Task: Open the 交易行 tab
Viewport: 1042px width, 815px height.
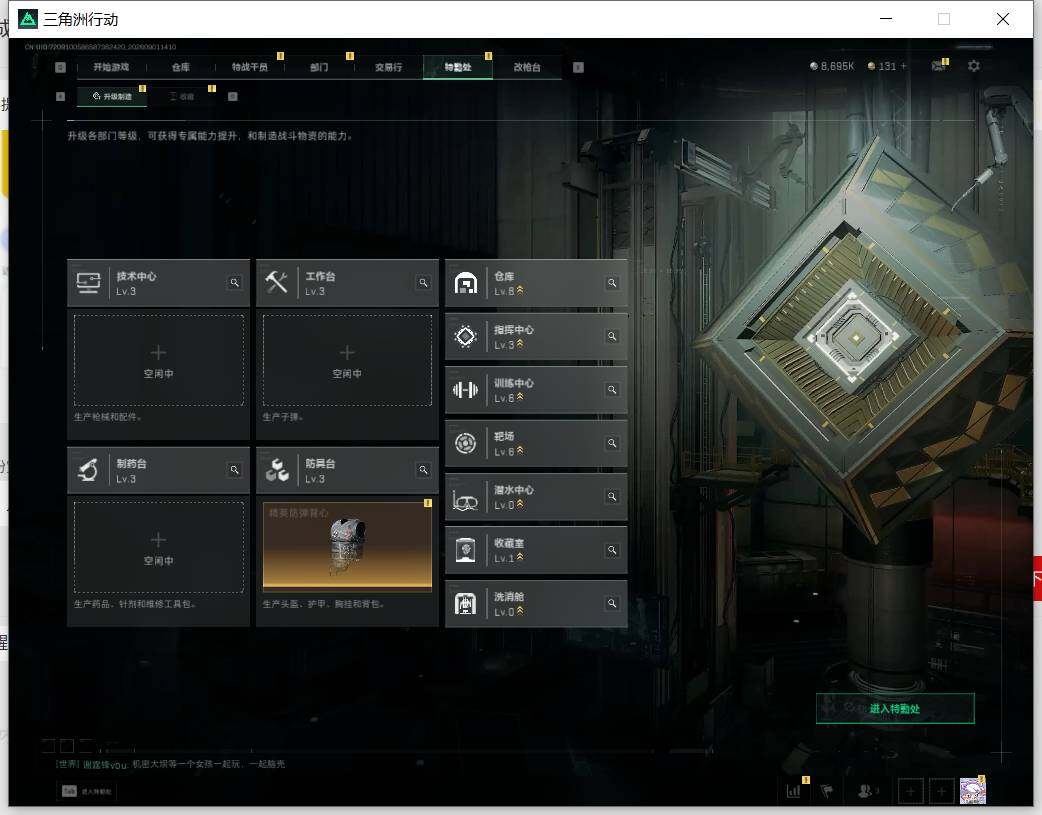Action: point(388,67)
